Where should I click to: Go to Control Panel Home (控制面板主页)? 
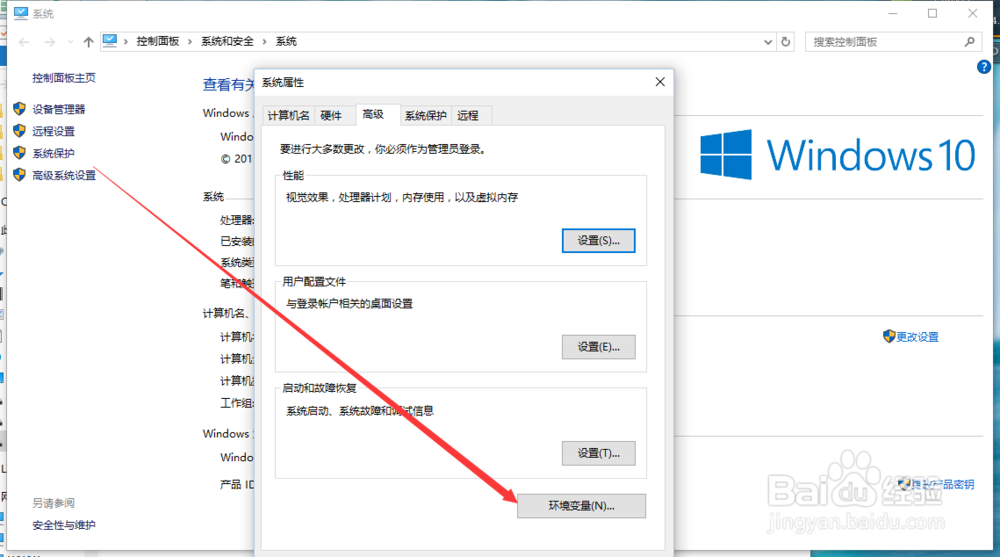(x=64, y=78)
